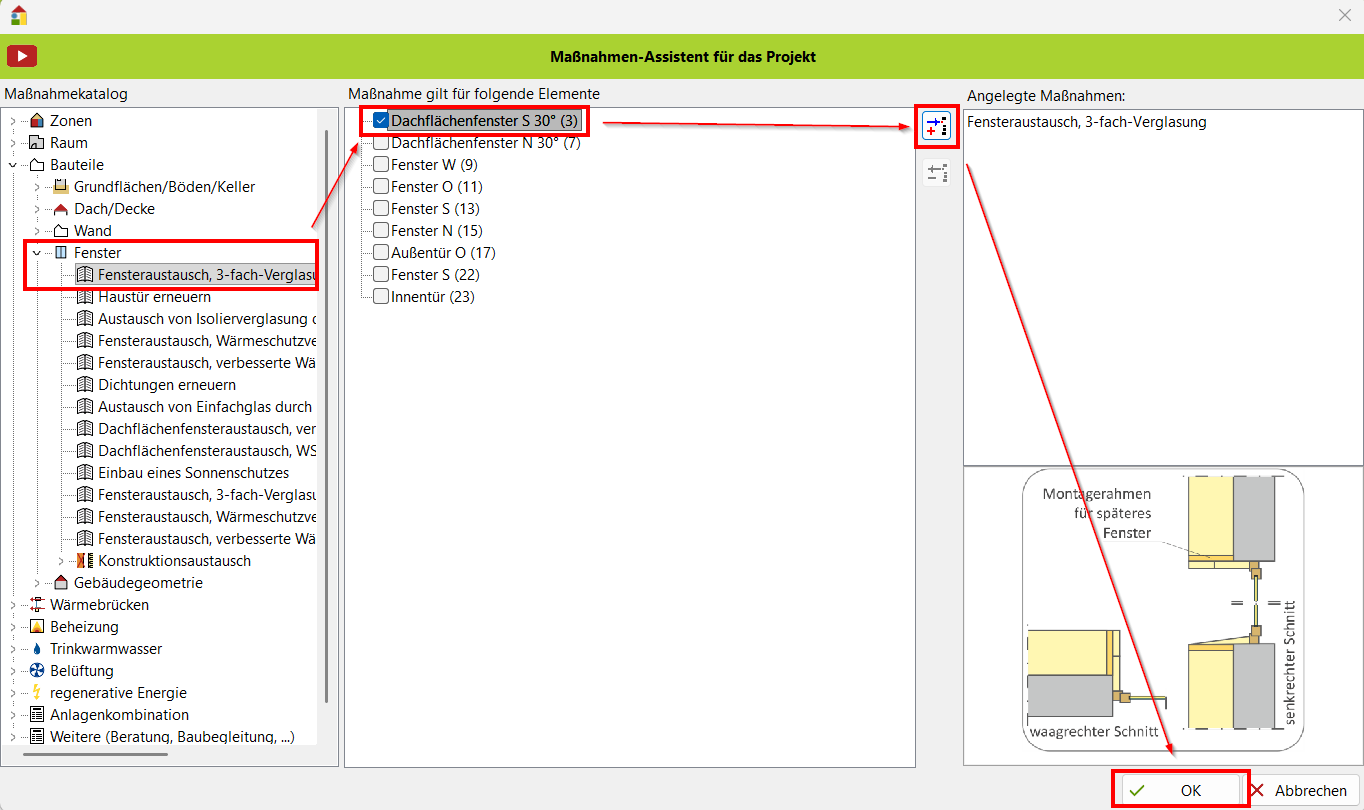The width and height of the screenshot is (1364, 810).
Task: Click the Wärmebrücken icon in tree
Action: pos(37,605)
